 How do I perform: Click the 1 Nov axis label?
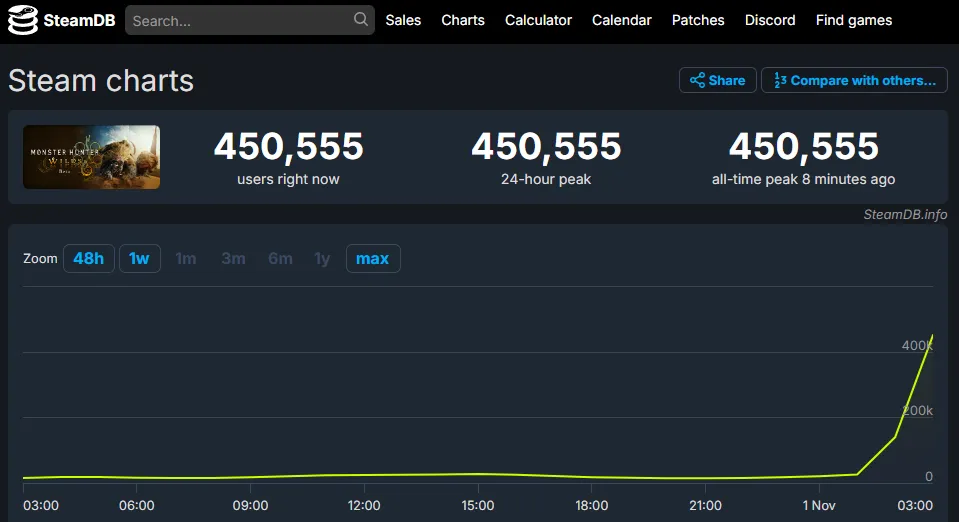pos(819,505)
